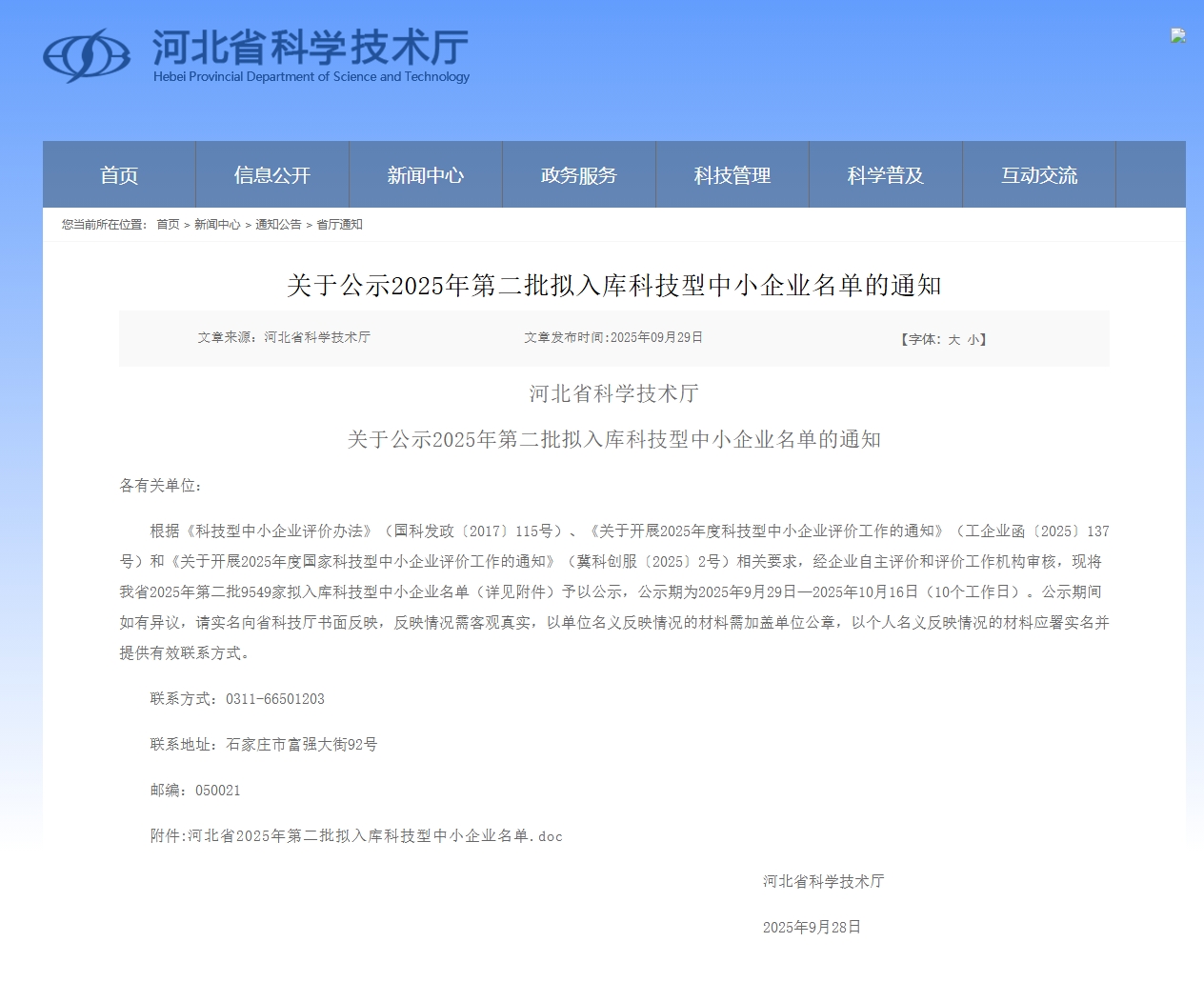
Task: Open the 首页 navigation menu item
Action: click(119, 175)
